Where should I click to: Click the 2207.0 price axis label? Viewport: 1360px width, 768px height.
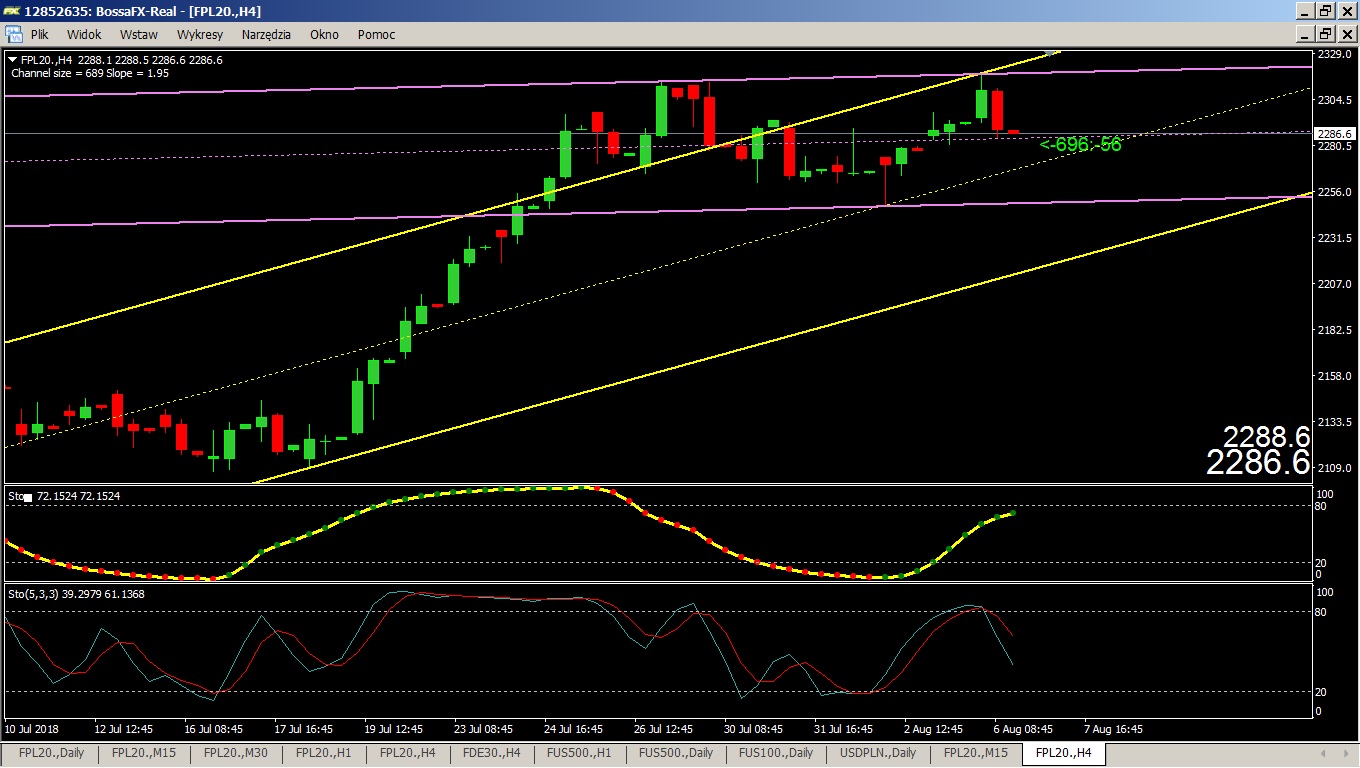tap(1335, 284)
